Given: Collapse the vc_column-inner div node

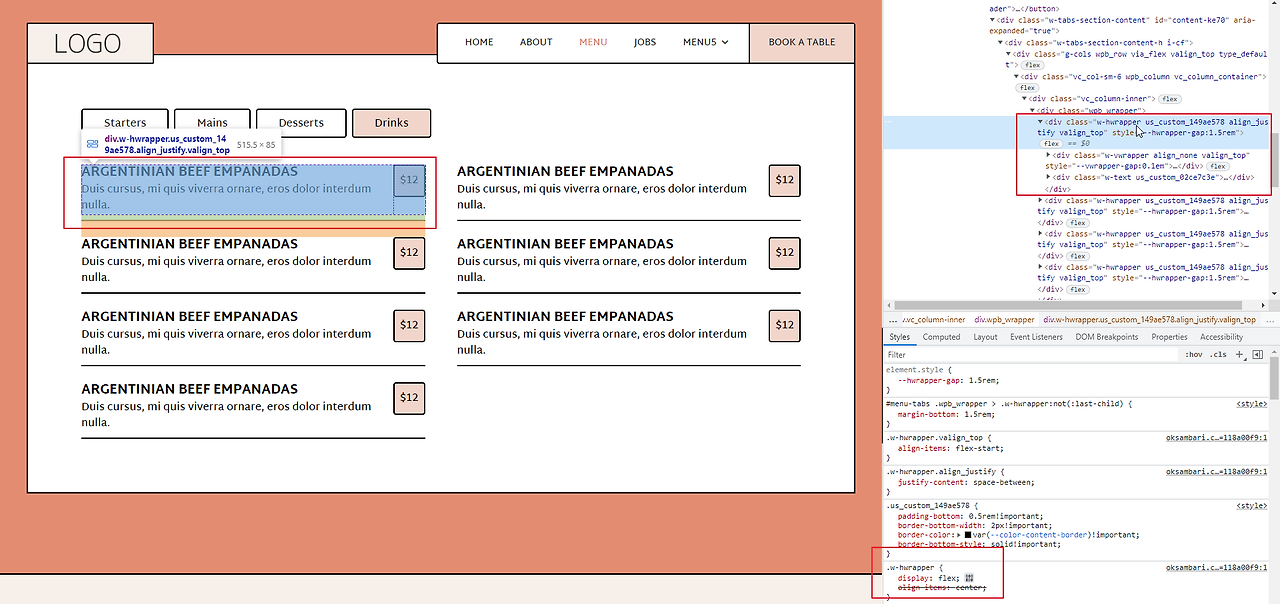Looking at the screenshot, I should coord(1025,99).
